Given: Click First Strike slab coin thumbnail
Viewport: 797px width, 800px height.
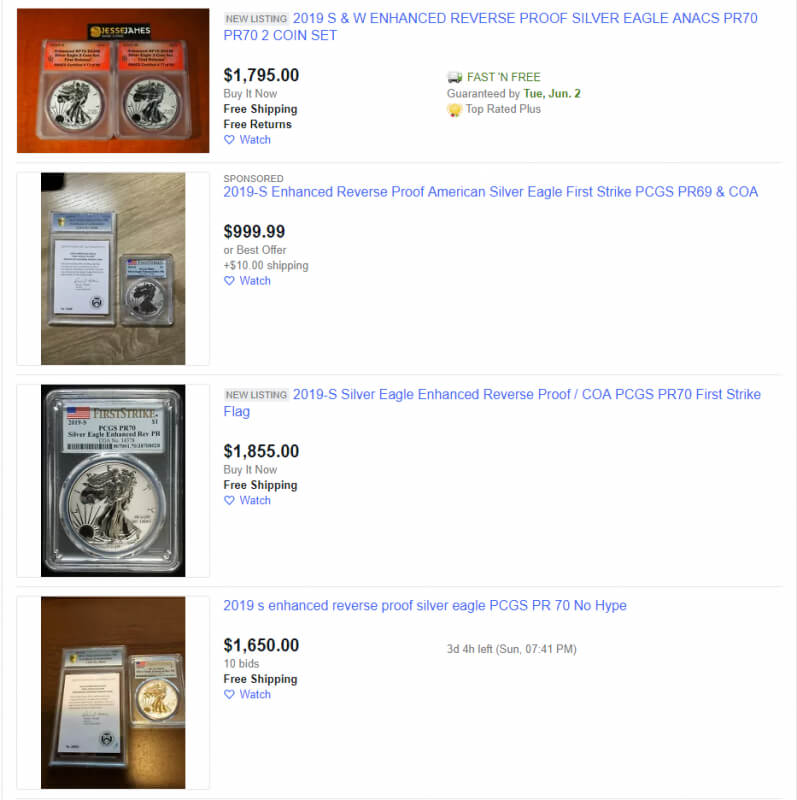Looking at the screenshot, I should click(x=113, y=481).
